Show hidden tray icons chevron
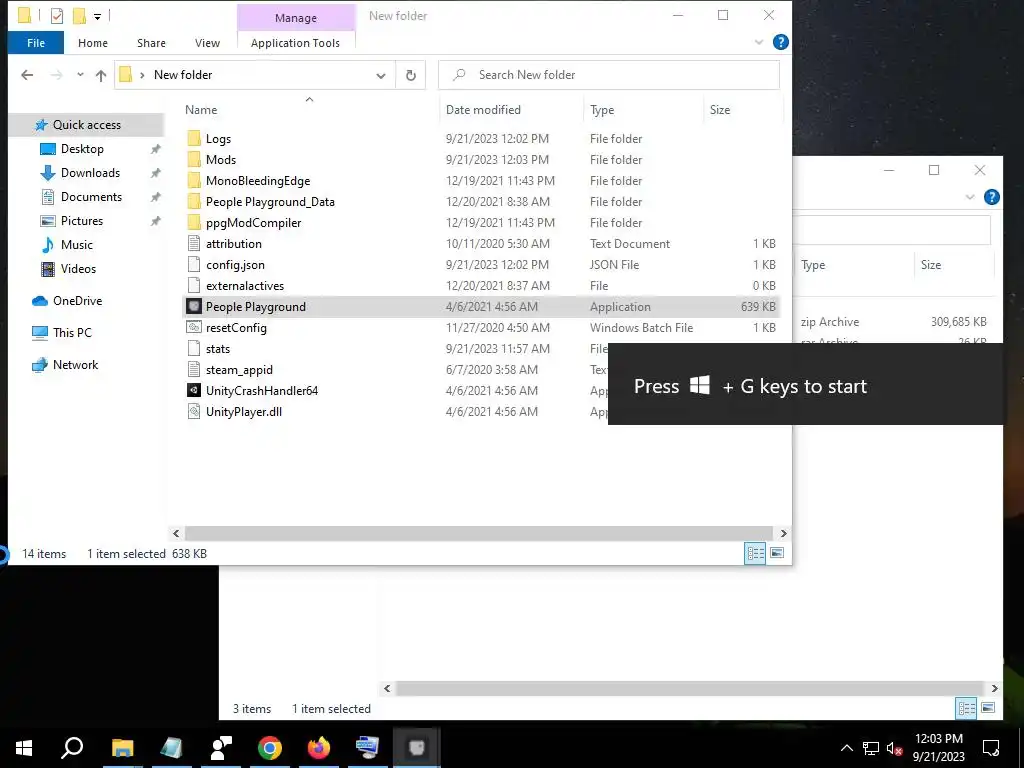 [846, 748]
